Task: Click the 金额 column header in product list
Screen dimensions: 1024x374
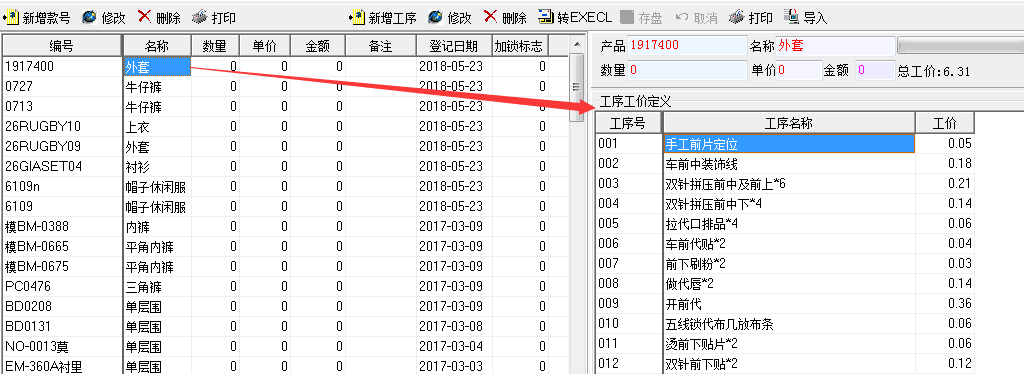Action: (x=317, y=46)
